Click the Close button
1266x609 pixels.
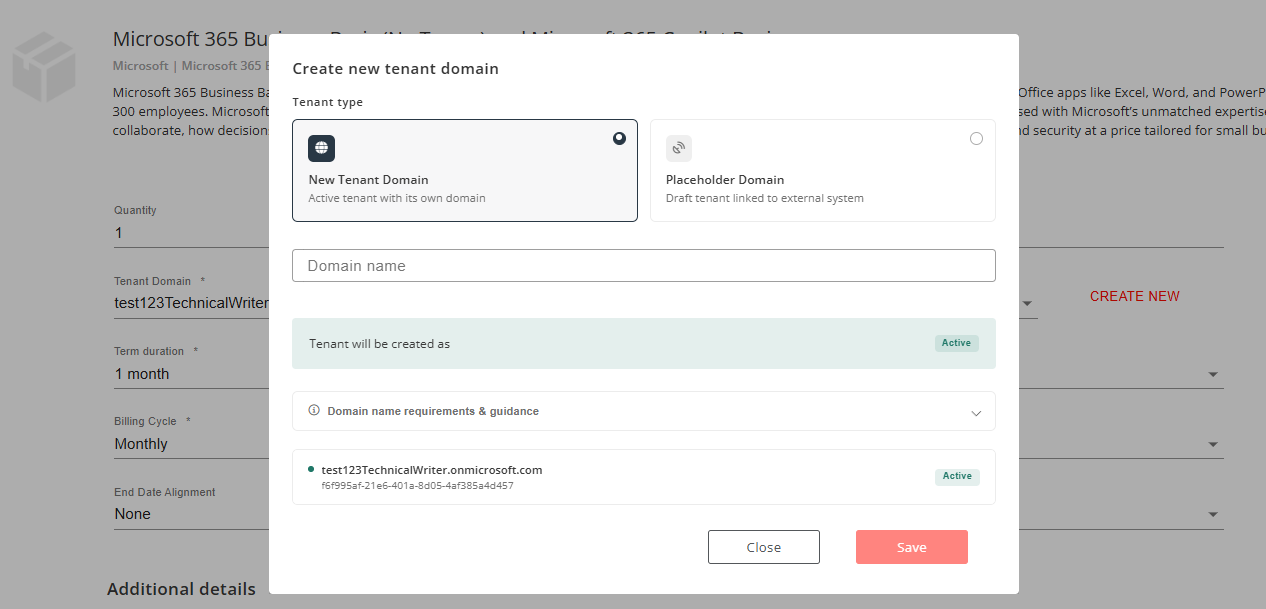pos(763,547)
